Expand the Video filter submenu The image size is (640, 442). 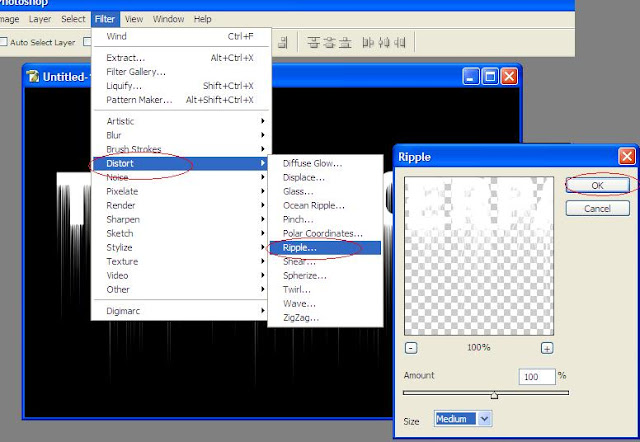pyautogui.click(x=180, y=275)
